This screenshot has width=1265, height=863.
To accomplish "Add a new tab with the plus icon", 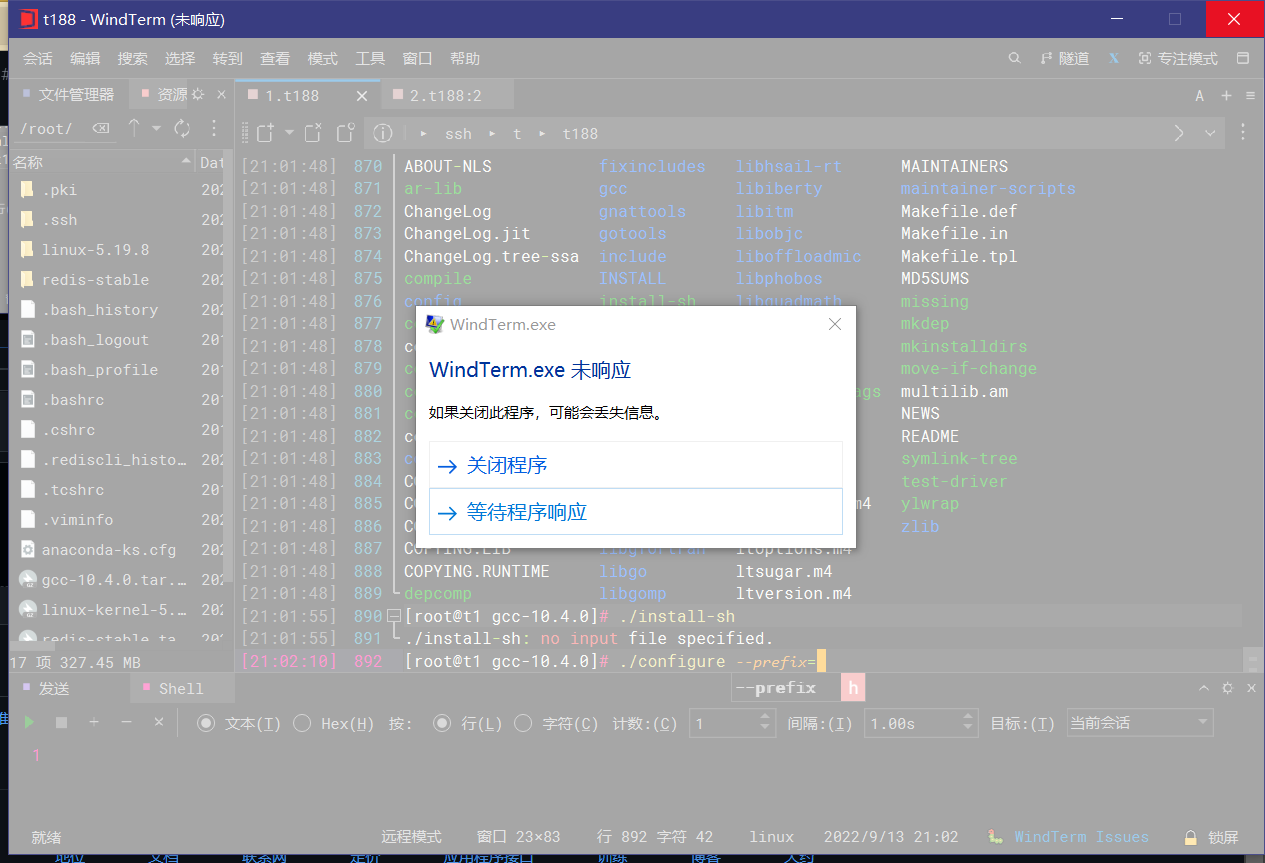I will 1226,96.
